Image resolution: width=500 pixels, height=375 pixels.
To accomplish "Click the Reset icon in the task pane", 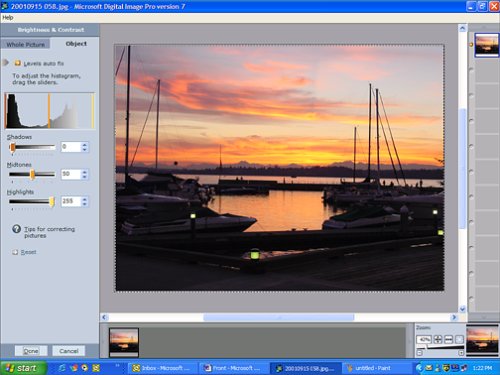I will (15, 252).
